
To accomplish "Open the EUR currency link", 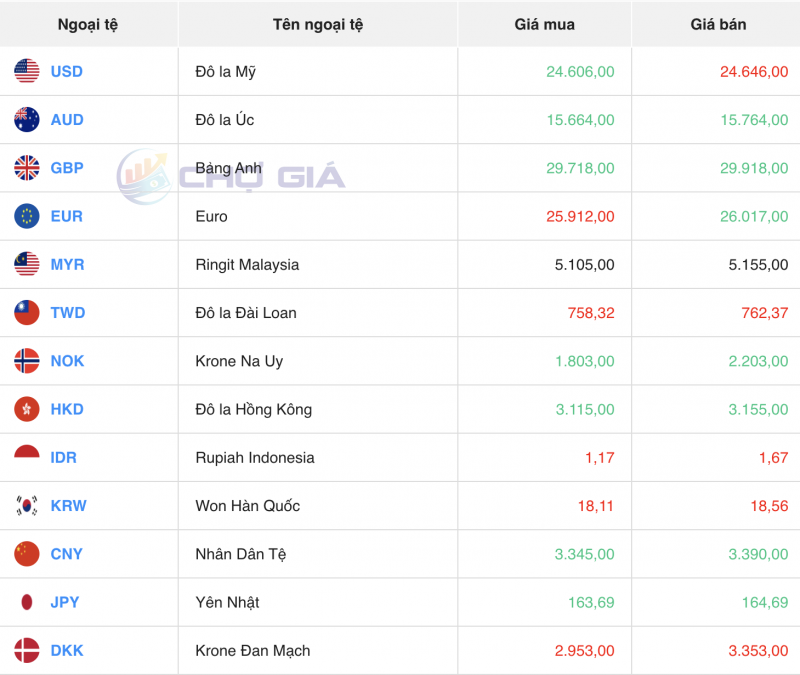I will pos(67,216).
